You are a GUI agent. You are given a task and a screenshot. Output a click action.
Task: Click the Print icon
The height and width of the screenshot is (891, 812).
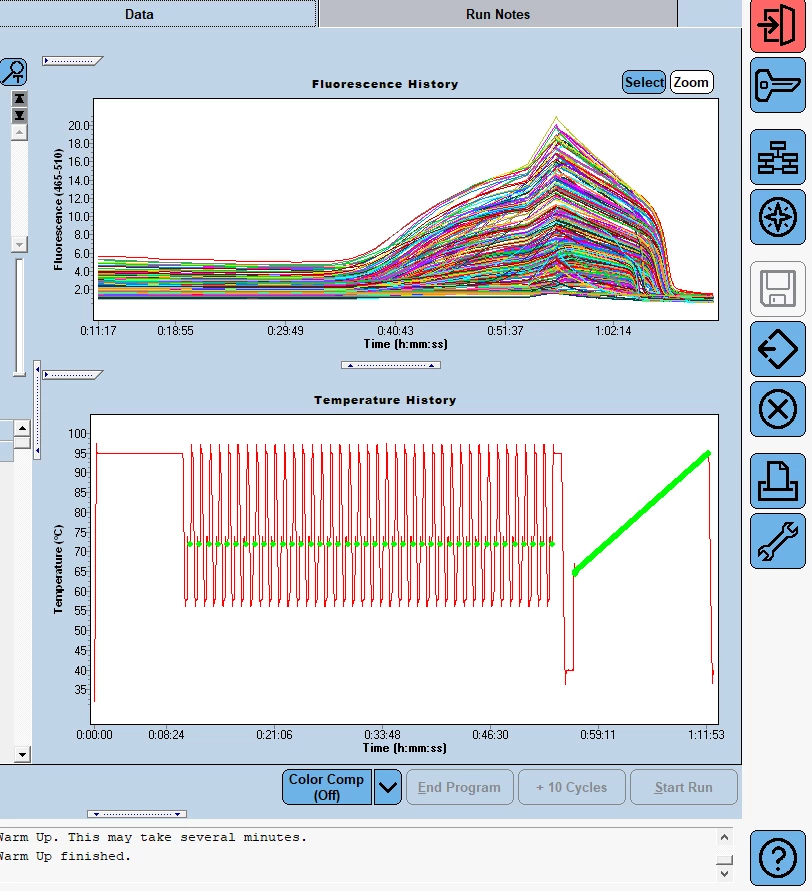click(x=777, y=481)
